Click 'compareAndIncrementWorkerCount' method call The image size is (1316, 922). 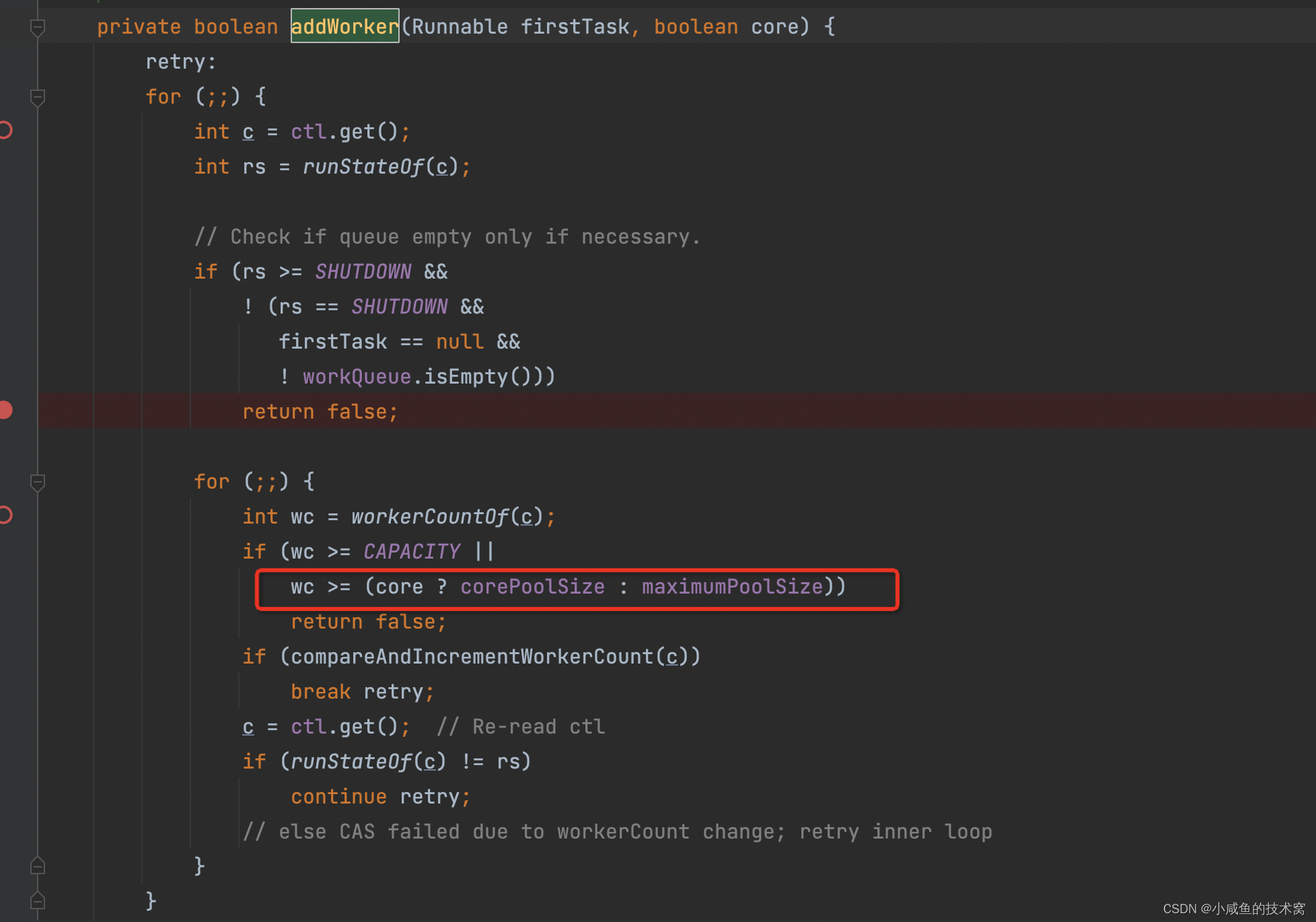472,657
